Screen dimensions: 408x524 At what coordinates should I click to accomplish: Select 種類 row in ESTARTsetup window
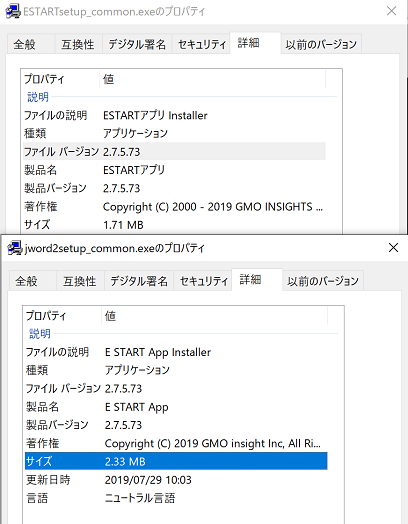pyautogui.click(x=174, y=133)
